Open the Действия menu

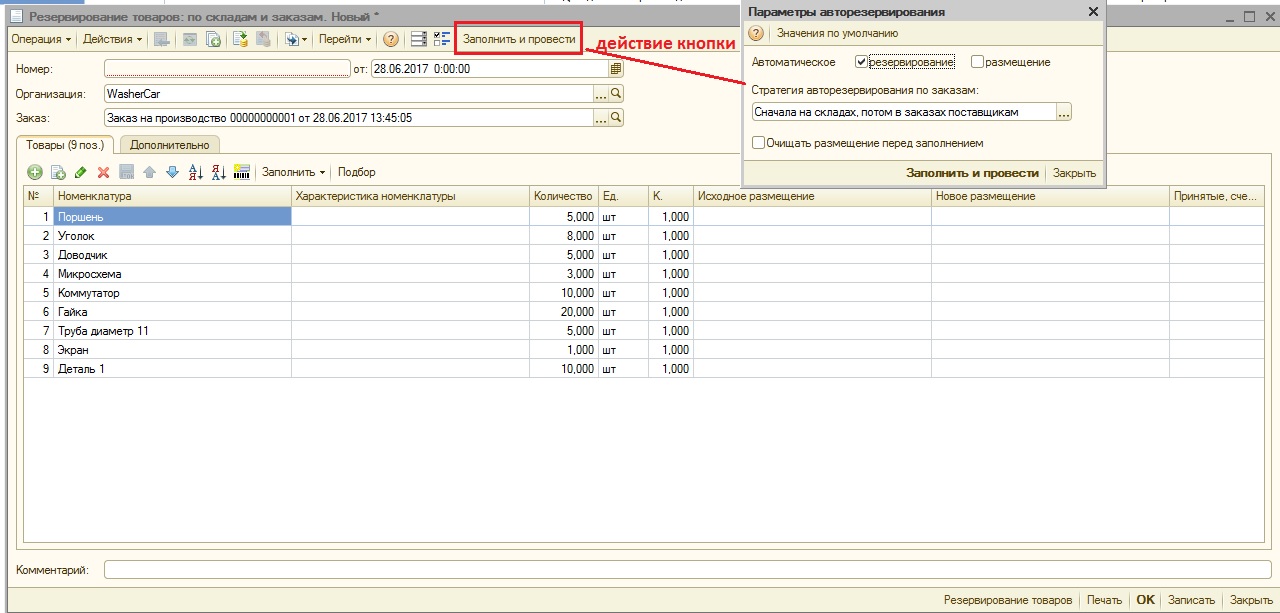[112, 40]
